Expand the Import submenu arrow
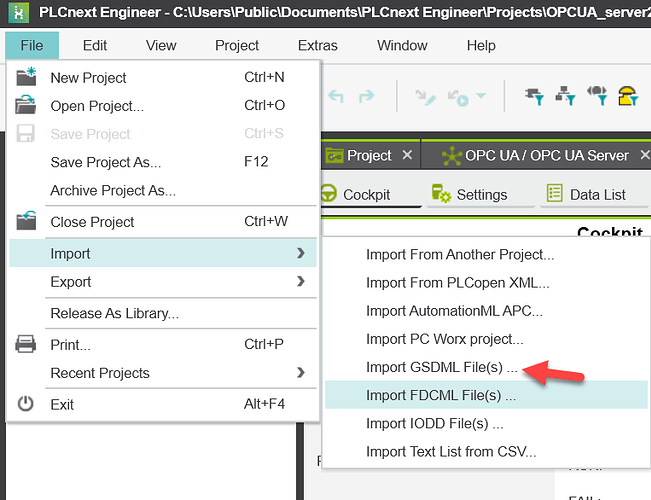Screen dimensions: 651x500 tap(301, 253)
